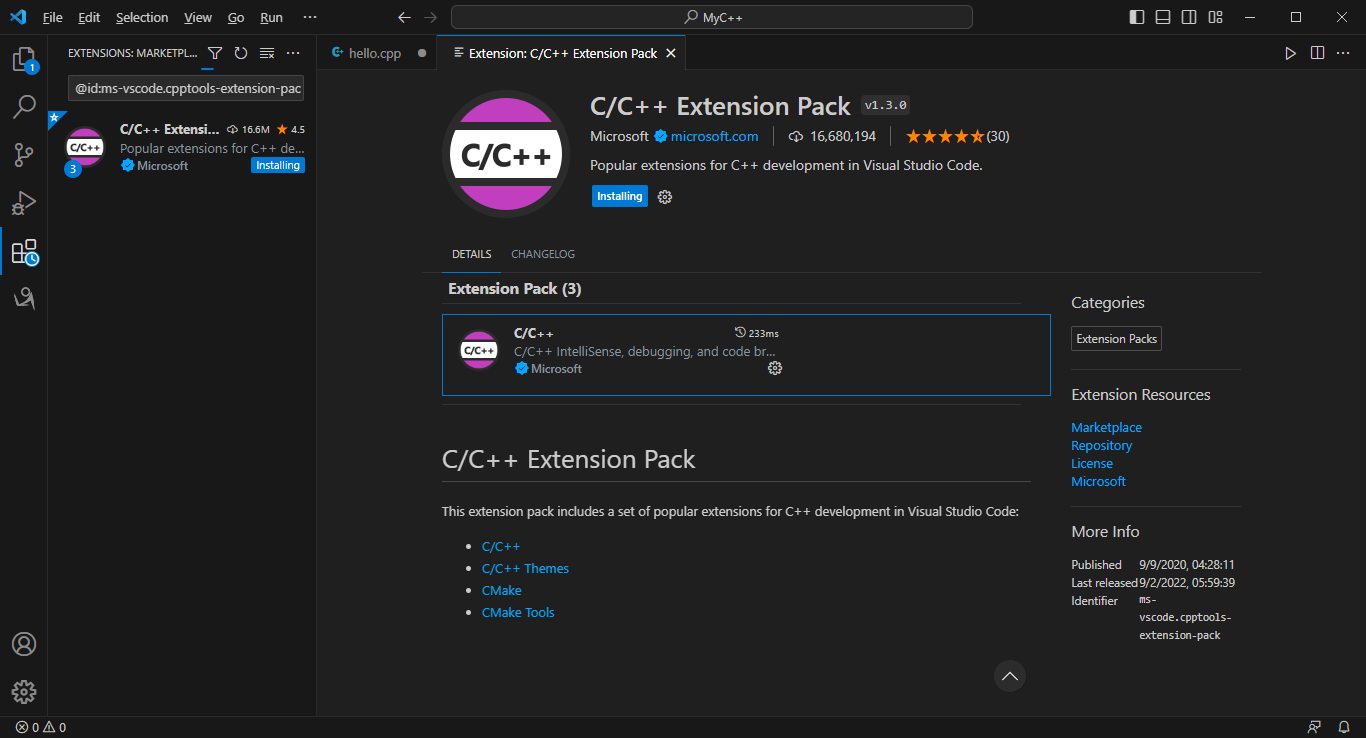
Task: Open notifications bell in status bar
Action: [1344, 727]
